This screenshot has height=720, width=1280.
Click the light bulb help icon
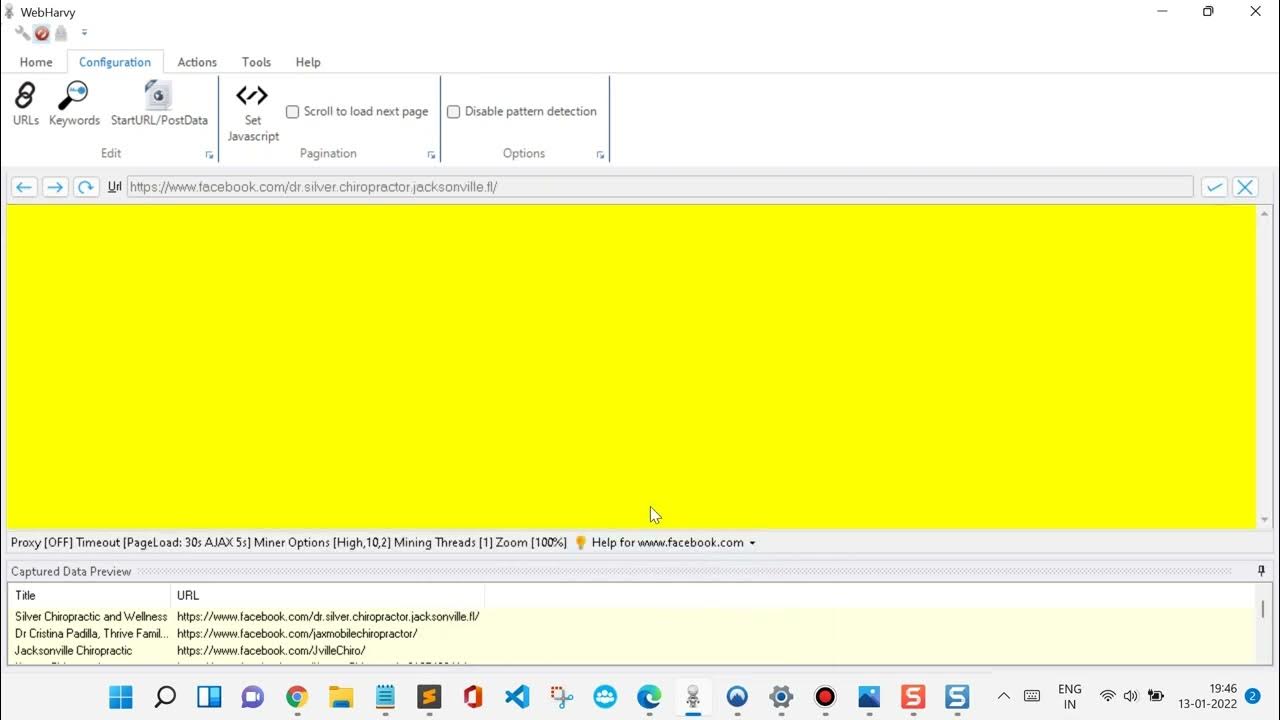(580, 542)
